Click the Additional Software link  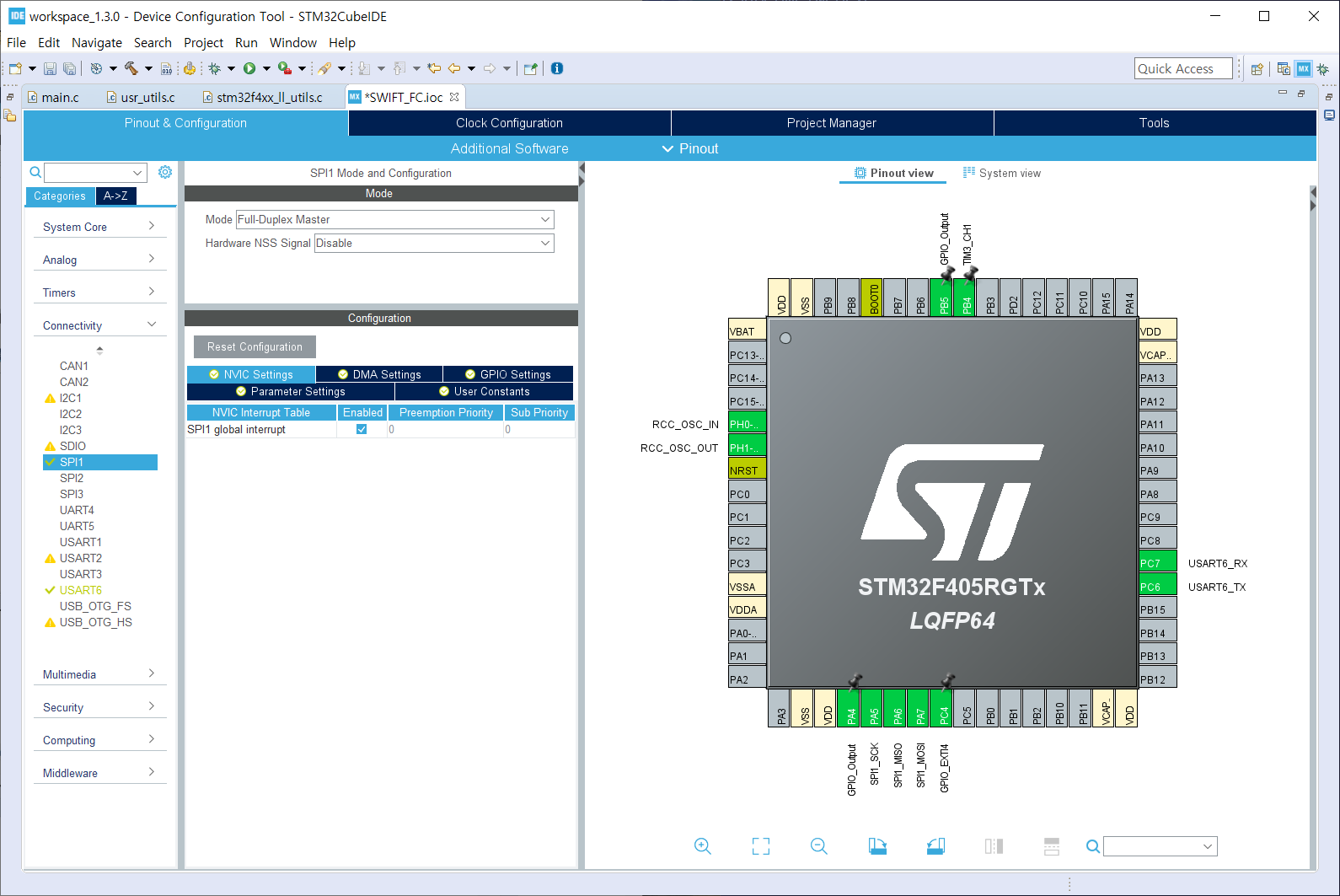click(509, 148)
